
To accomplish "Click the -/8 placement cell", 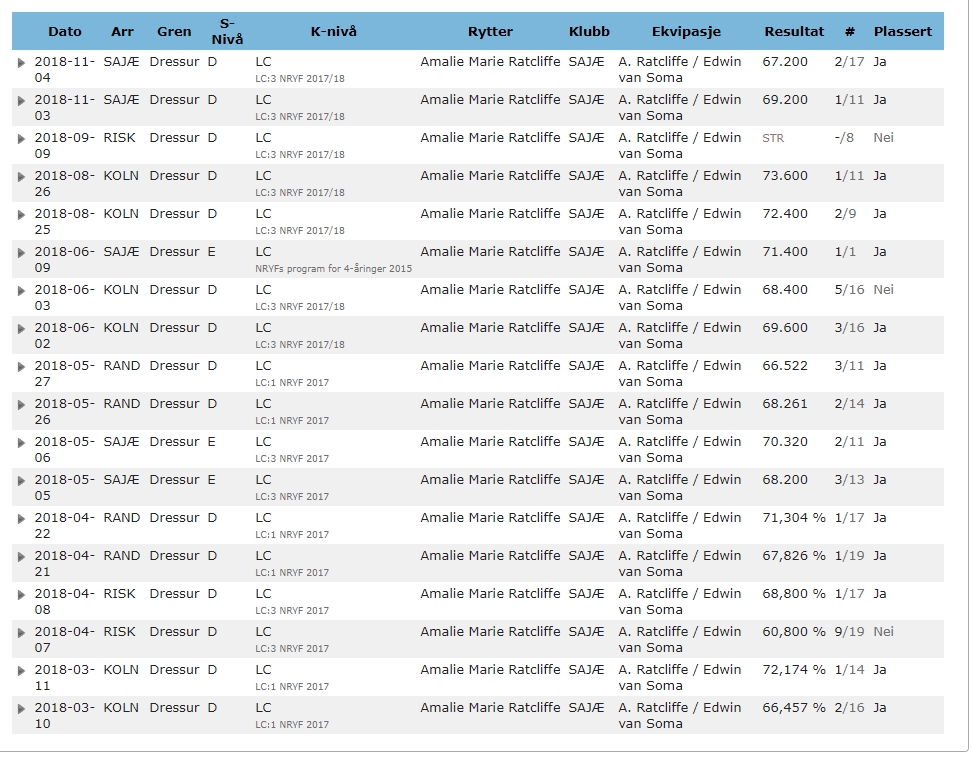I will [x=844, y=138].
